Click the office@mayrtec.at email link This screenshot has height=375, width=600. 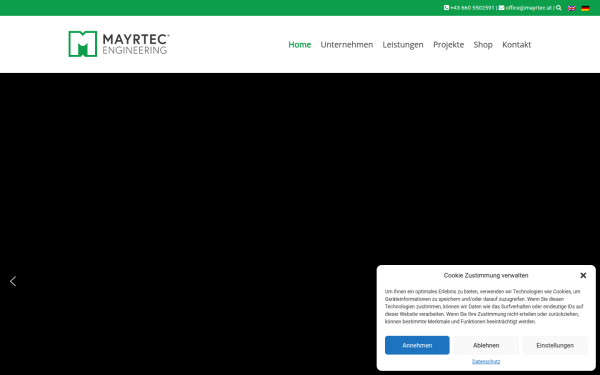click(x=529, y=8)
